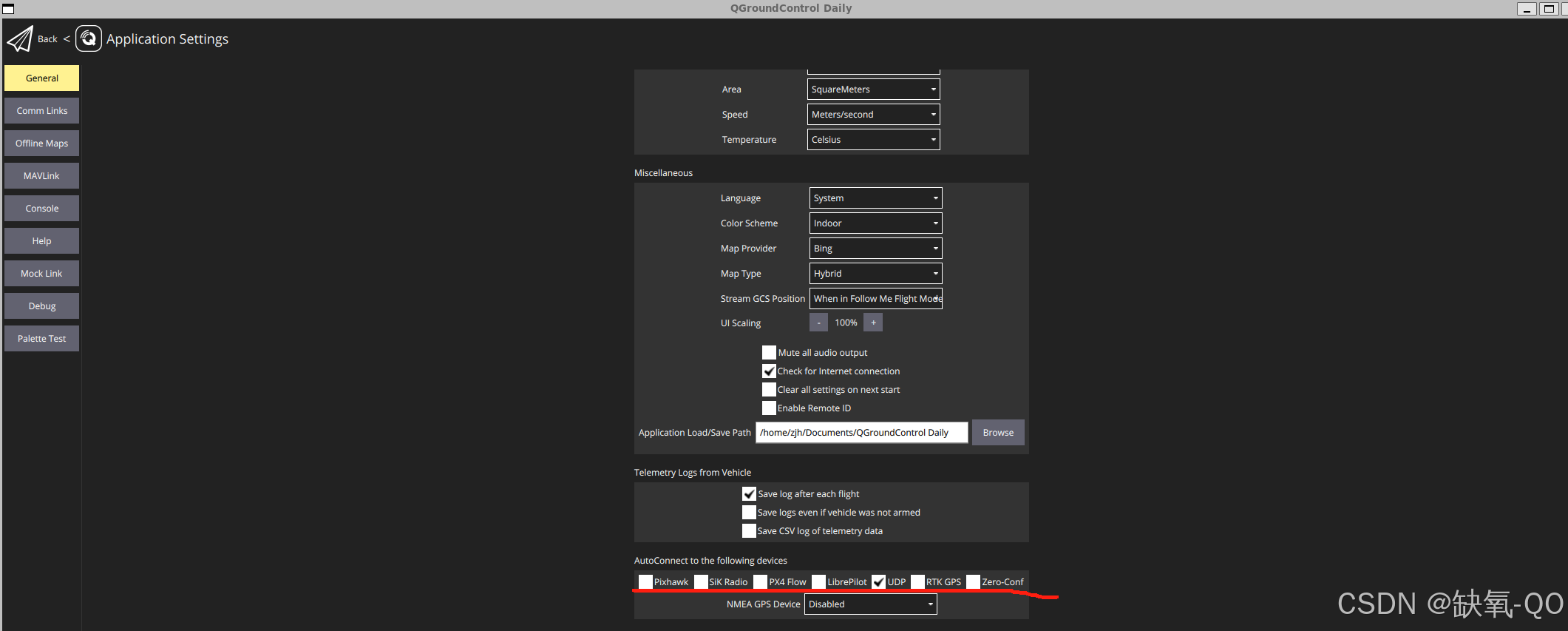Image resolution: width=1568 pixels, height=631 pixels.
Task: Click the Application Settings title text
Action: point(167,39)
